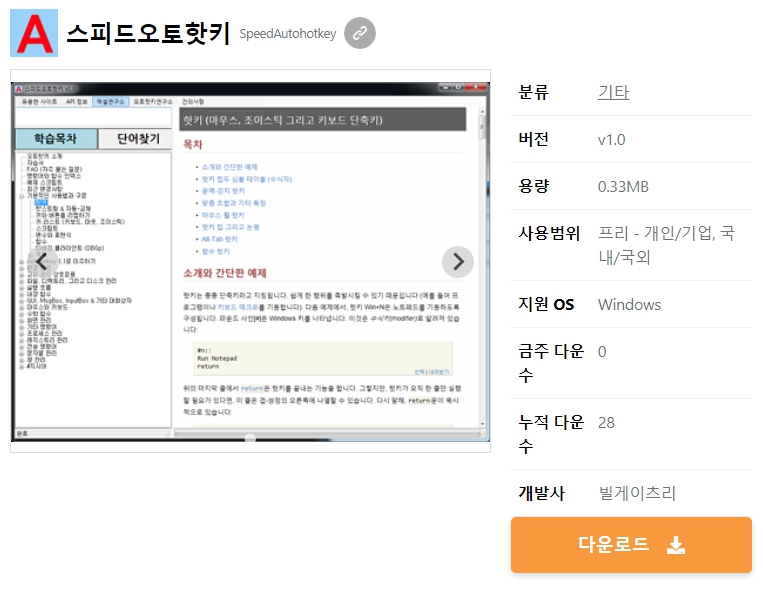Select file size value 0.33MB

click(623, 186)
